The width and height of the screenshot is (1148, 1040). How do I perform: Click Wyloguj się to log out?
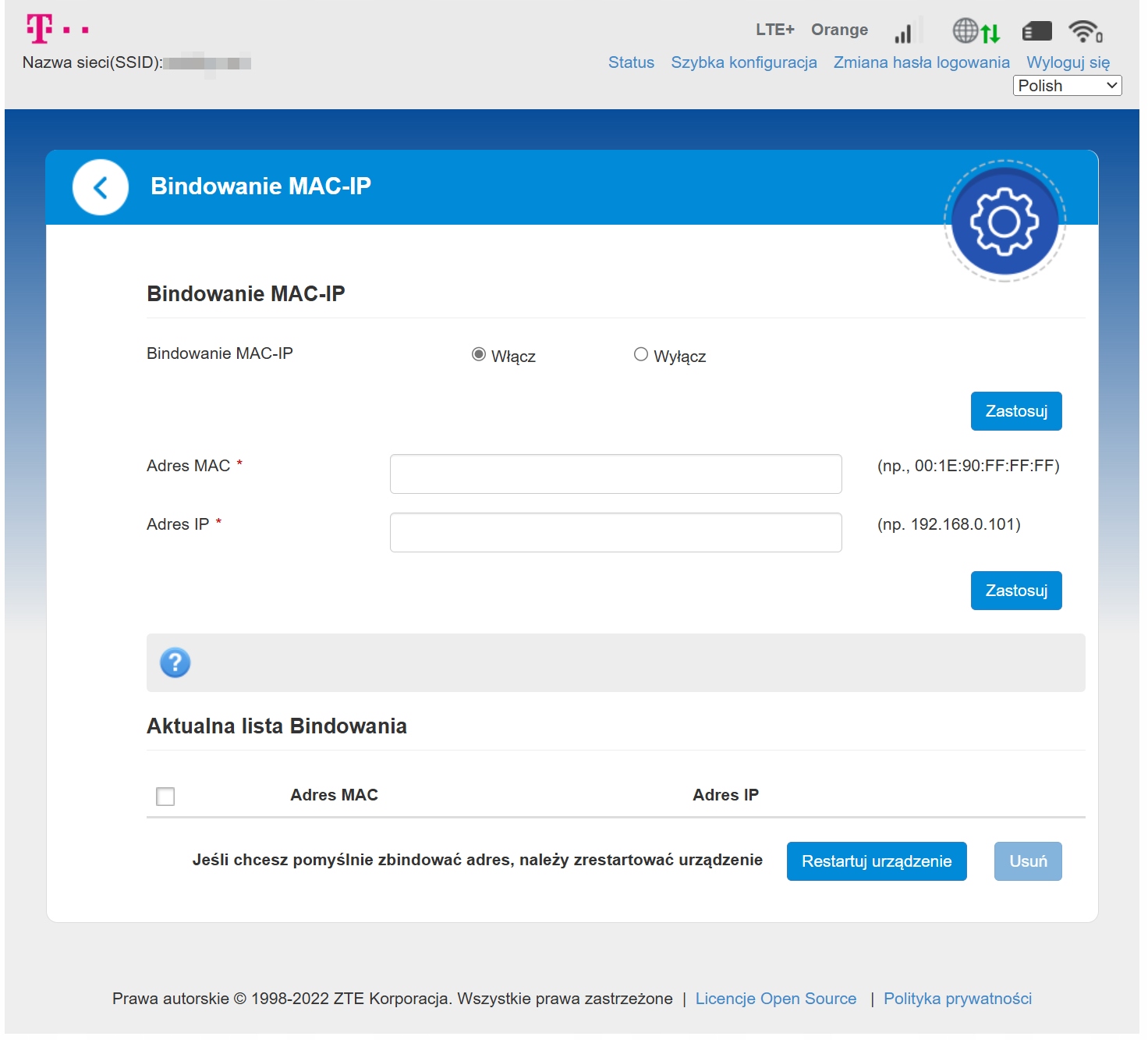click(1068, 62)
